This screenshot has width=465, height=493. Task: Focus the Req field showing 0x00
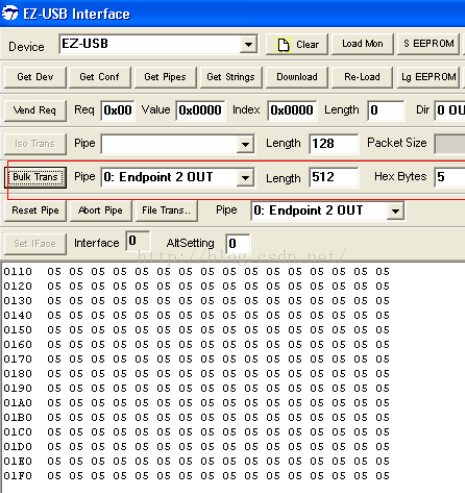pyautogui.click(x=118, y=110)
